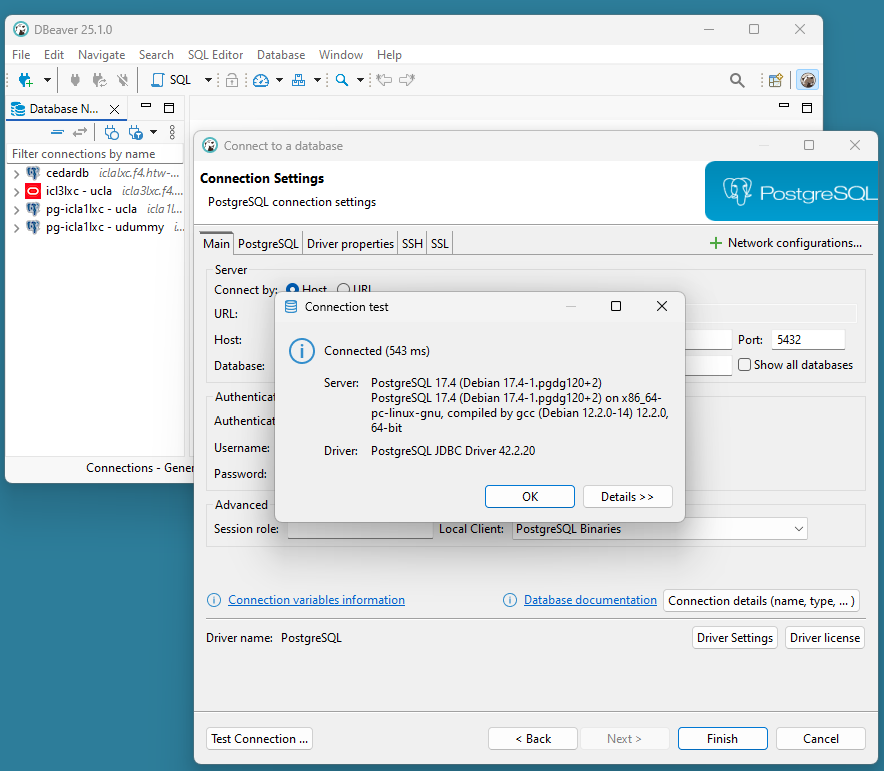
Task: Open the Navigate menu
Action: (x=101, y=55)
